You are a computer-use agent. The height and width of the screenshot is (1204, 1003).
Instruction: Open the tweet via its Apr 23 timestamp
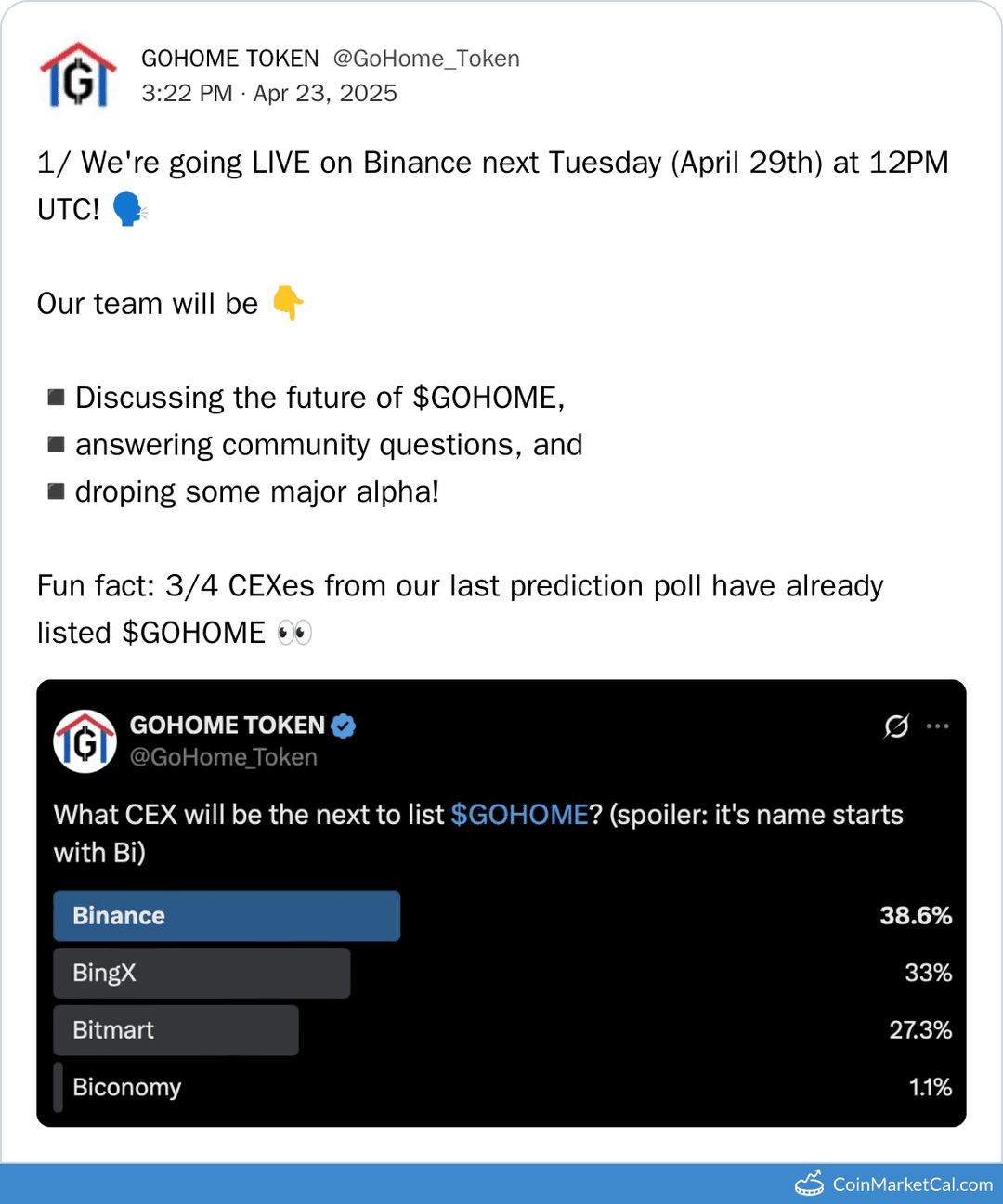tap(324, 93)
